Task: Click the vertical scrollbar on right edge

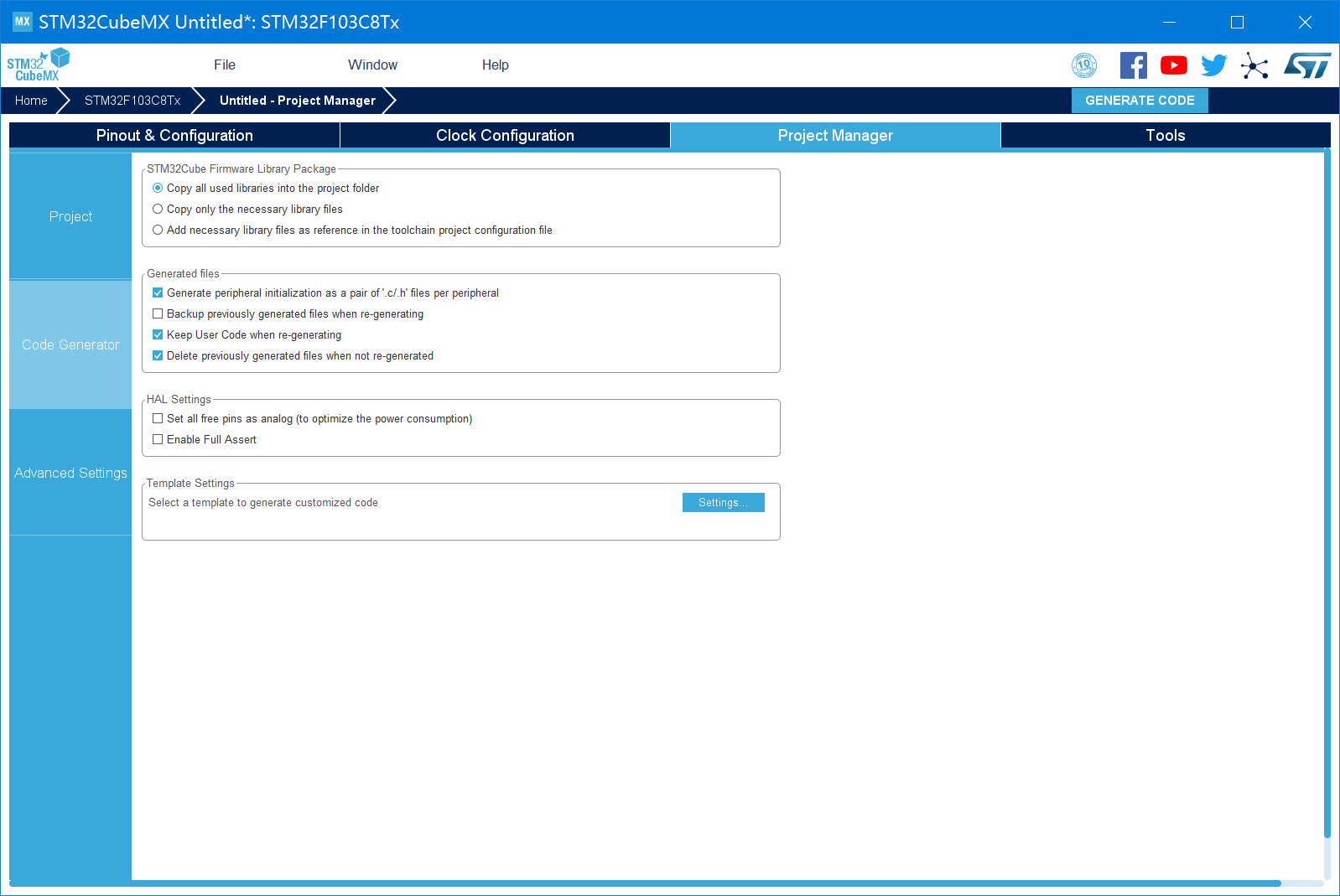Action: (x=1327, y=495)
